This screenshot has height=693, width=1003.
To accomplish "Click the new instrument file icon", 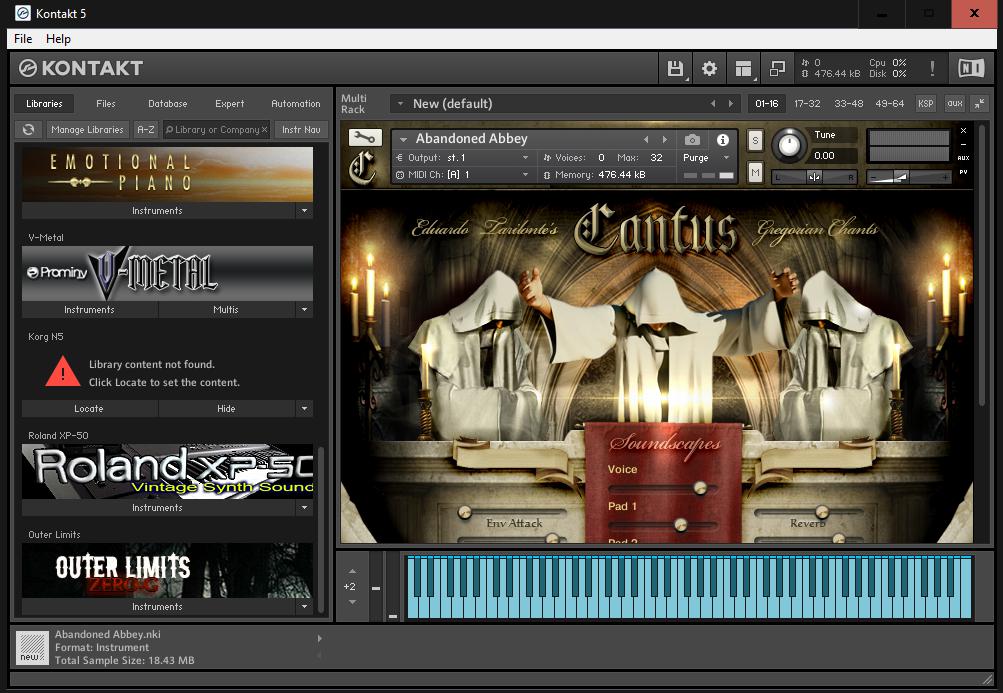I will point(32,648).
